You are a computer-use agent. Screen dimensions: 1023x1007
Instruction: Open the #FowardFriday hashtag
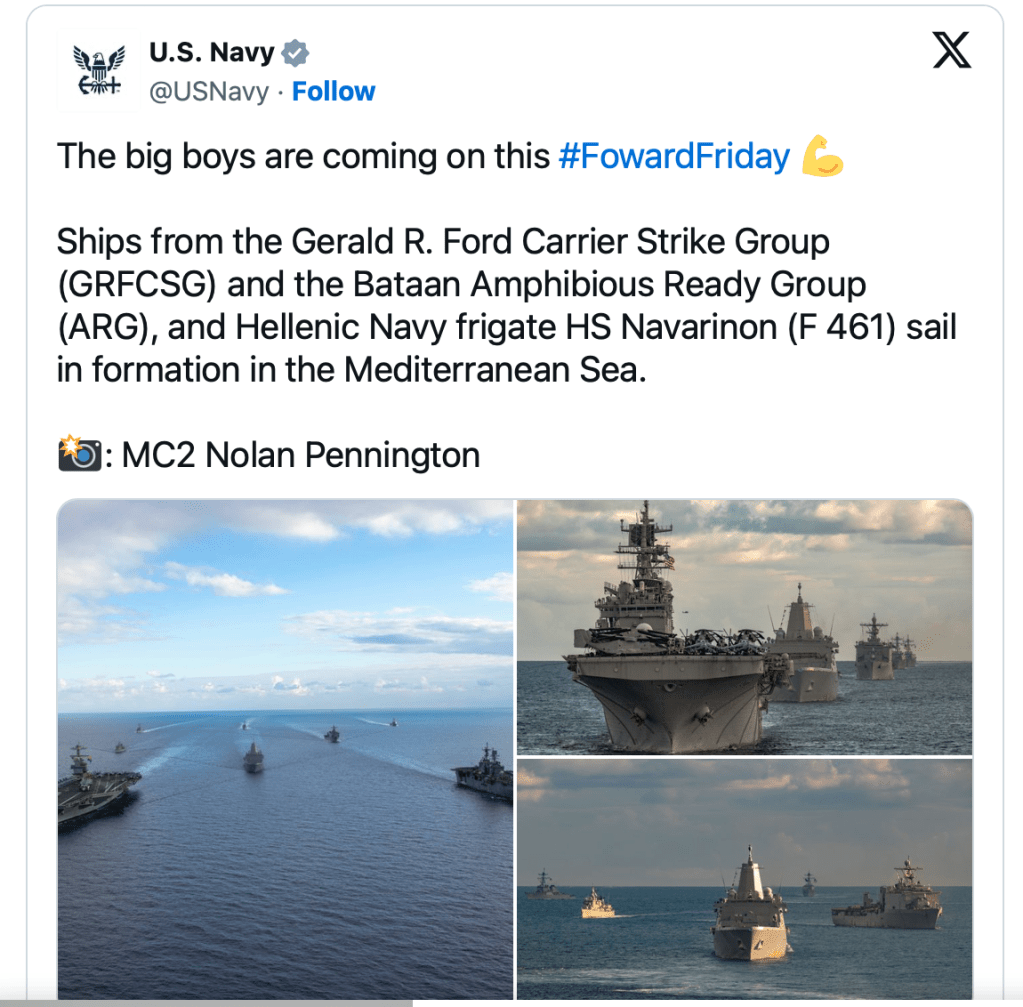coord(673,157)
